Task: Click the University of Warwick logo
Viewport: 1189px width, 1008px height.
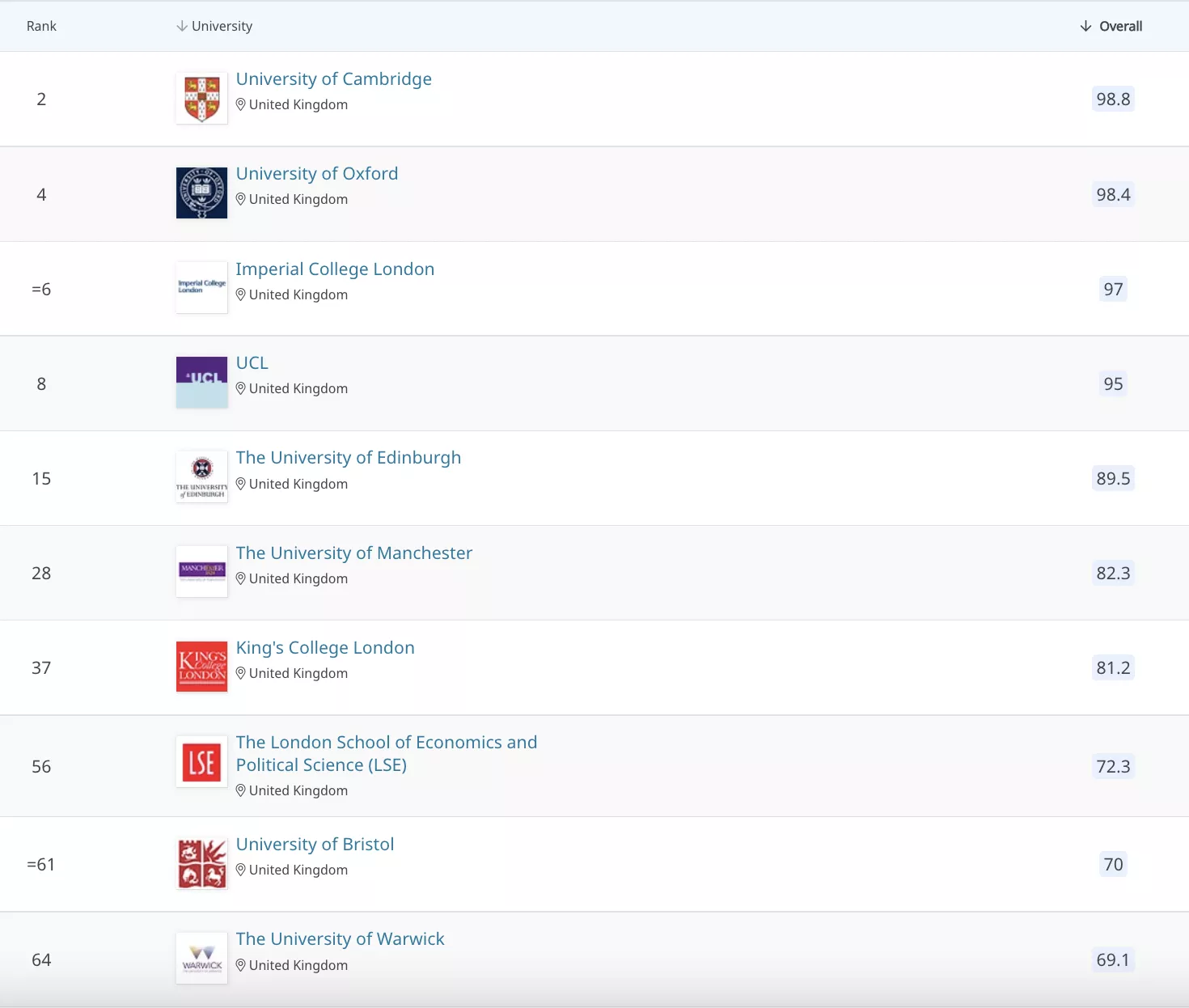Action: tap(201, 958)
